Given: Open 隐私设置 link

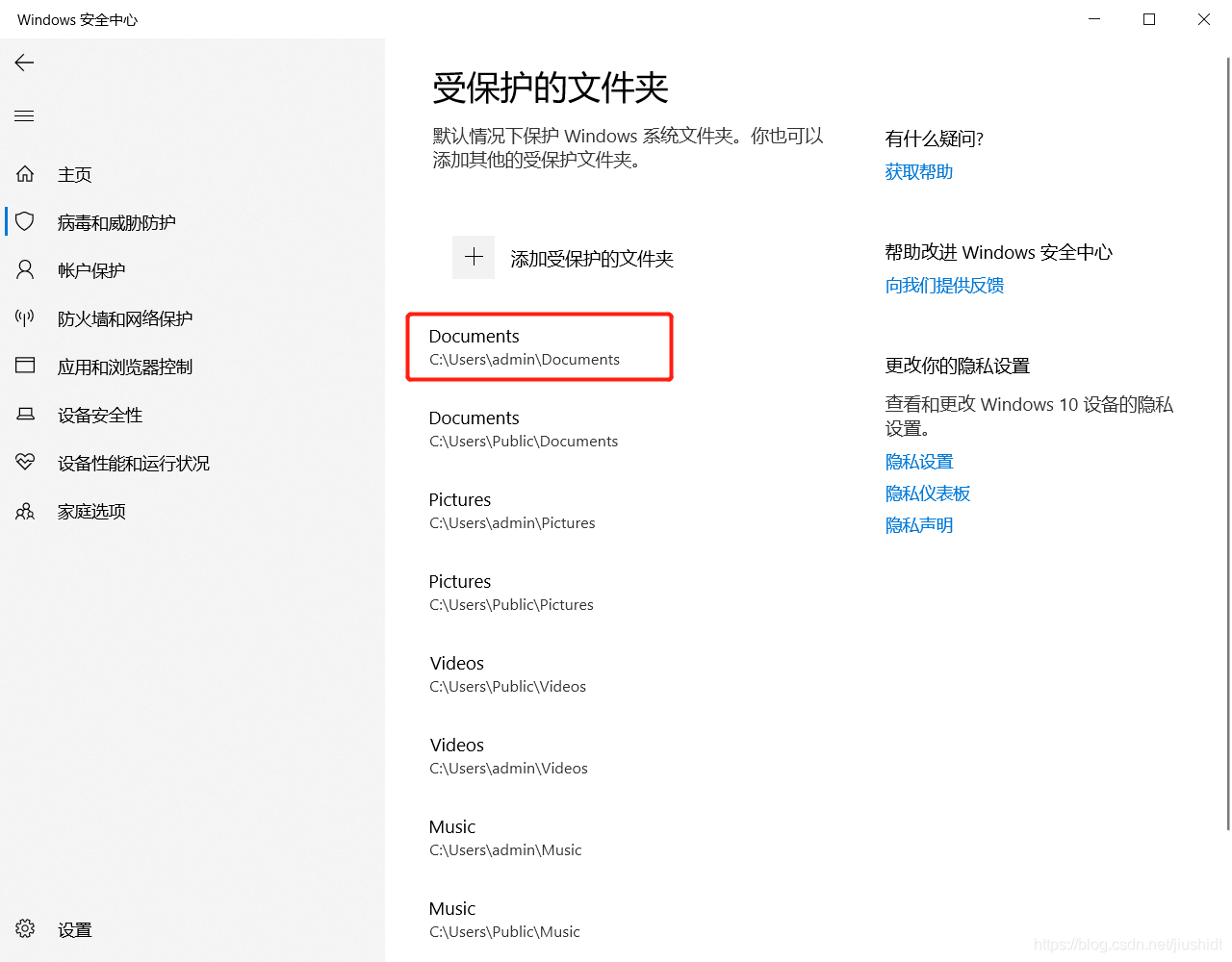Looking at the screenshot, I should 919,462.
